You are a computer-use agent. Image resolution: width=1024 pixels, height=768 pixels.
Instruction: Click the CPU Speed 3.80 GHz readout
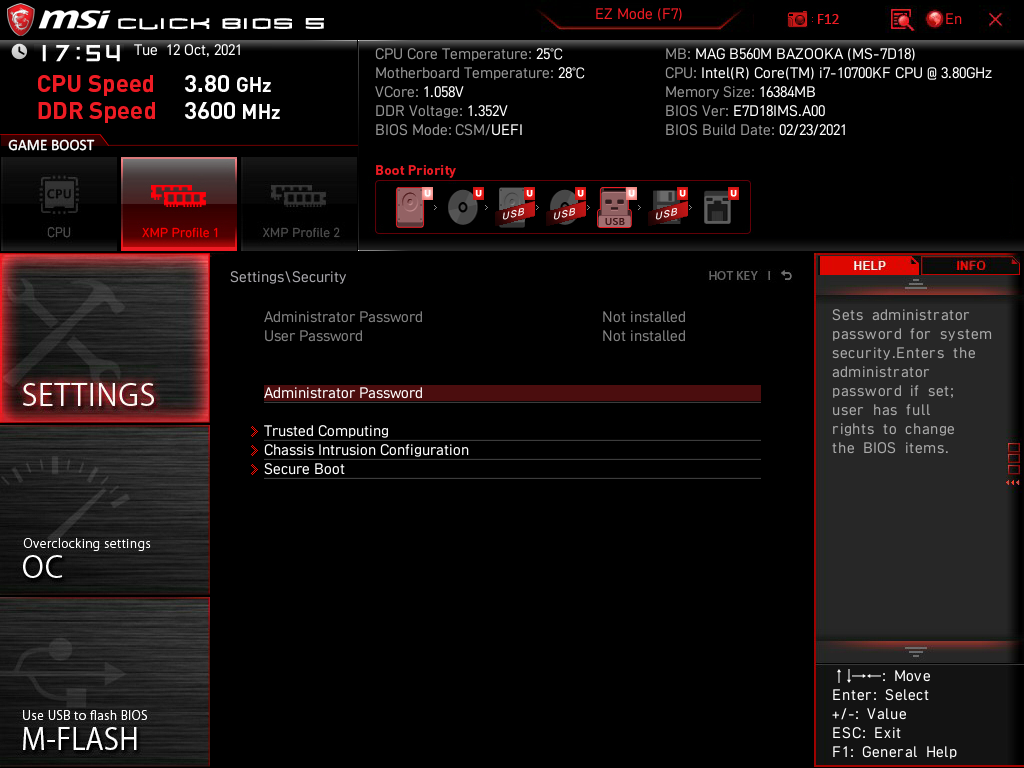(x=154, y=84)
